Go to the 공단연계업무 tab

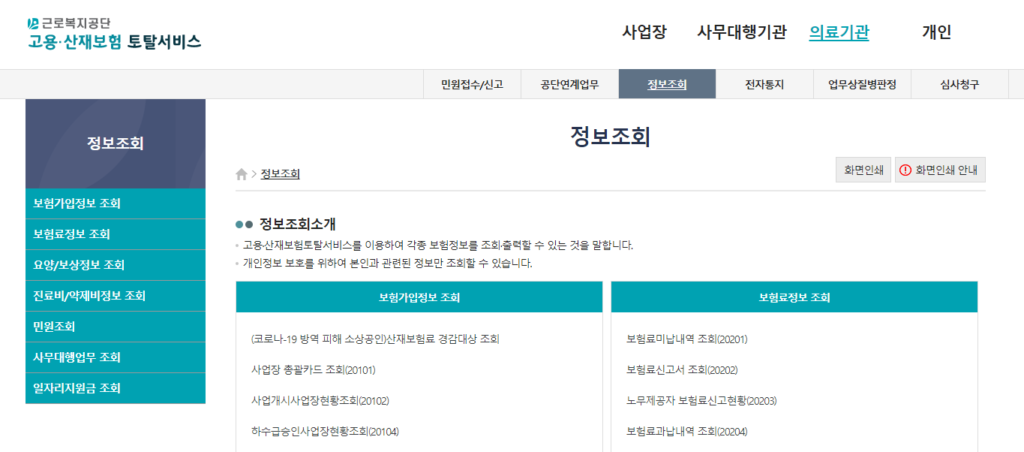tap(569, 85)
